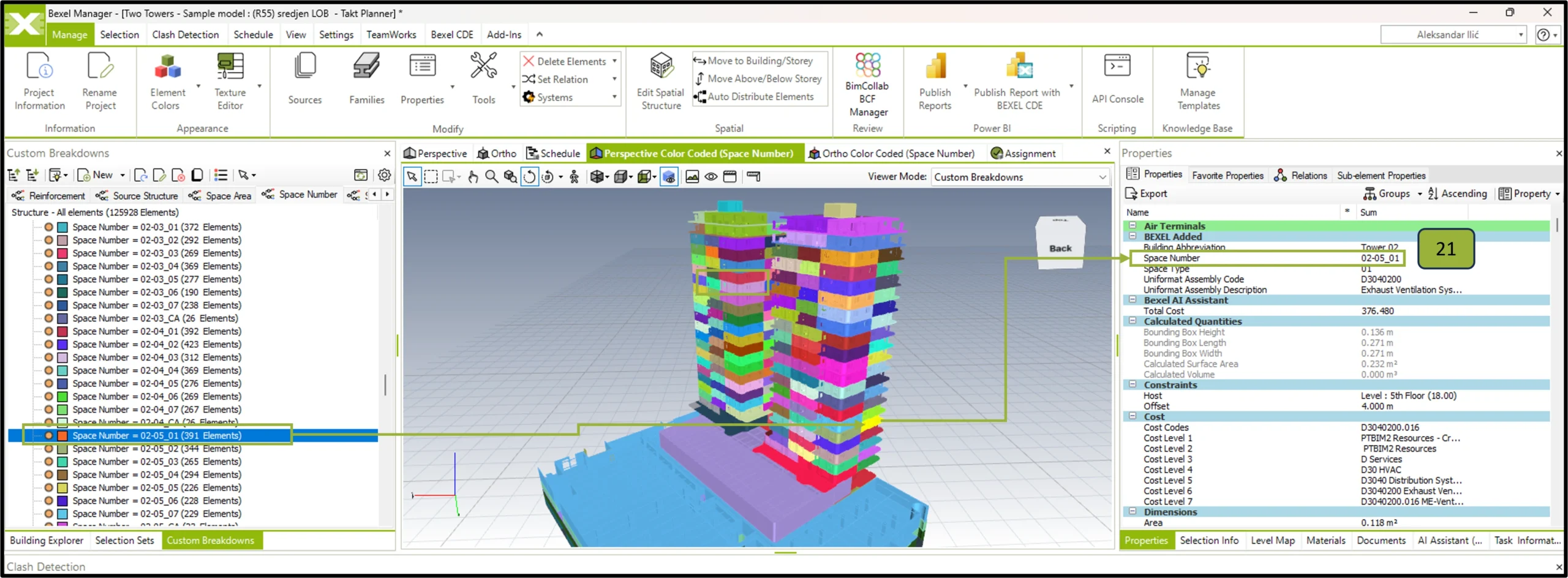Toggle visibility of Space Number 02-03_01
1568x578 pixels.
[48, 227]
